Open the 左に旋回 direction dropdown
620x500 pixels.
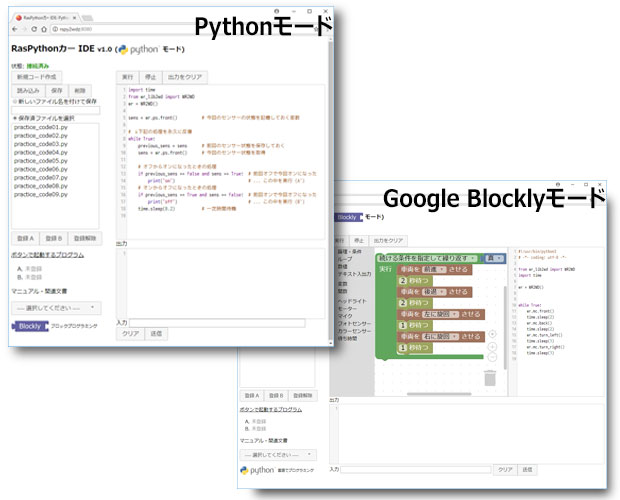[x=440, y=314]
